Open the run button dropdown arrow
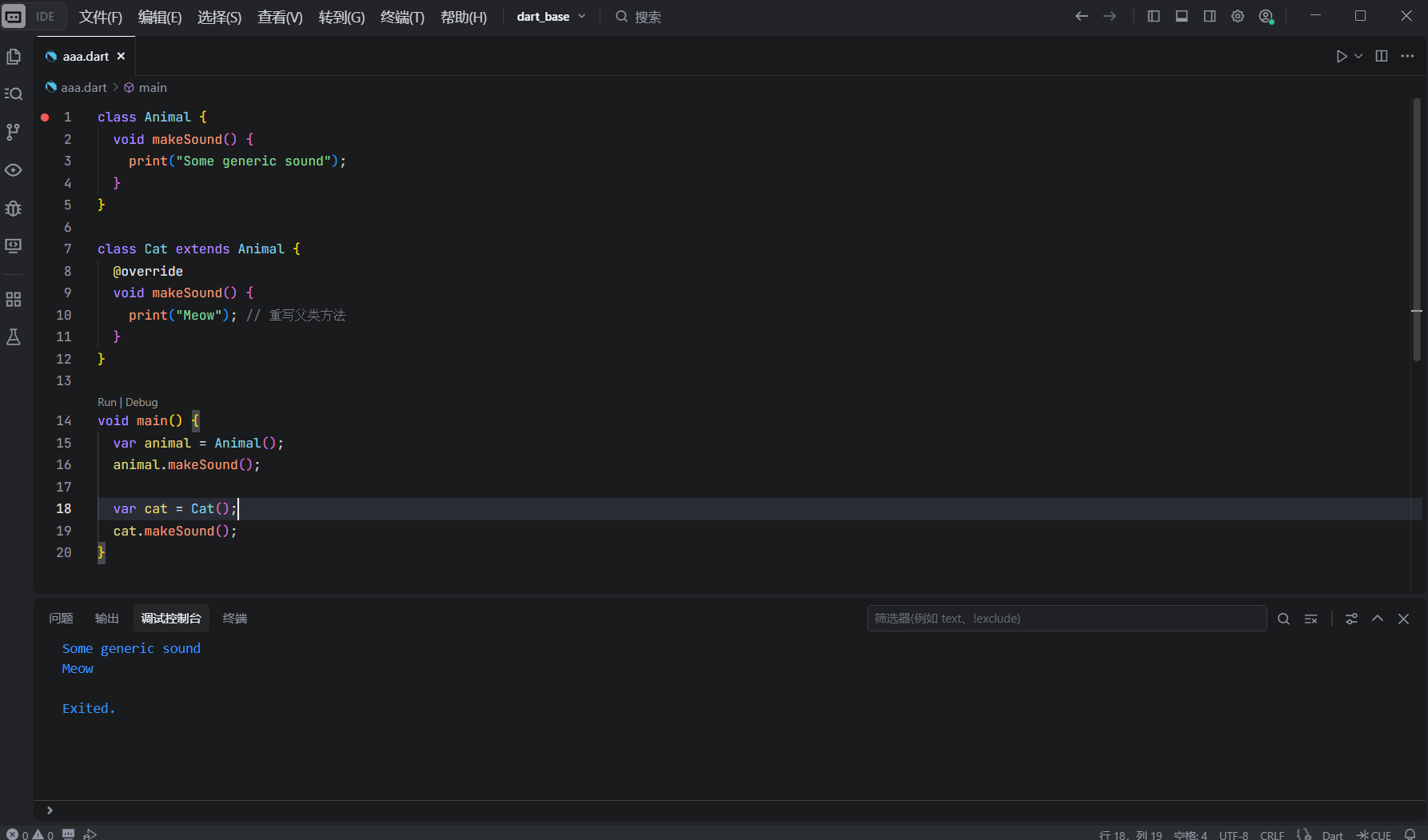Viewport: 1428px width, 840px height. click(x=1358, y=56)
